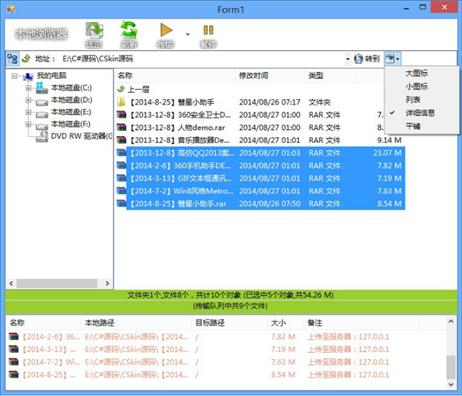Click the tree panel horizontal scrollbar right arrow
Screen dimensions: 462x396
[x=107, y=283]
